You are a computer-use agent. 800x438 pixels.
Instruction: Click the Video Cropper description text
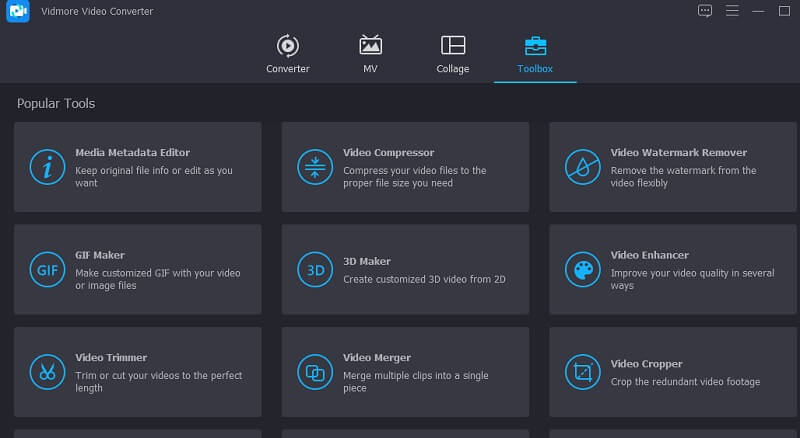pos(685,382)
